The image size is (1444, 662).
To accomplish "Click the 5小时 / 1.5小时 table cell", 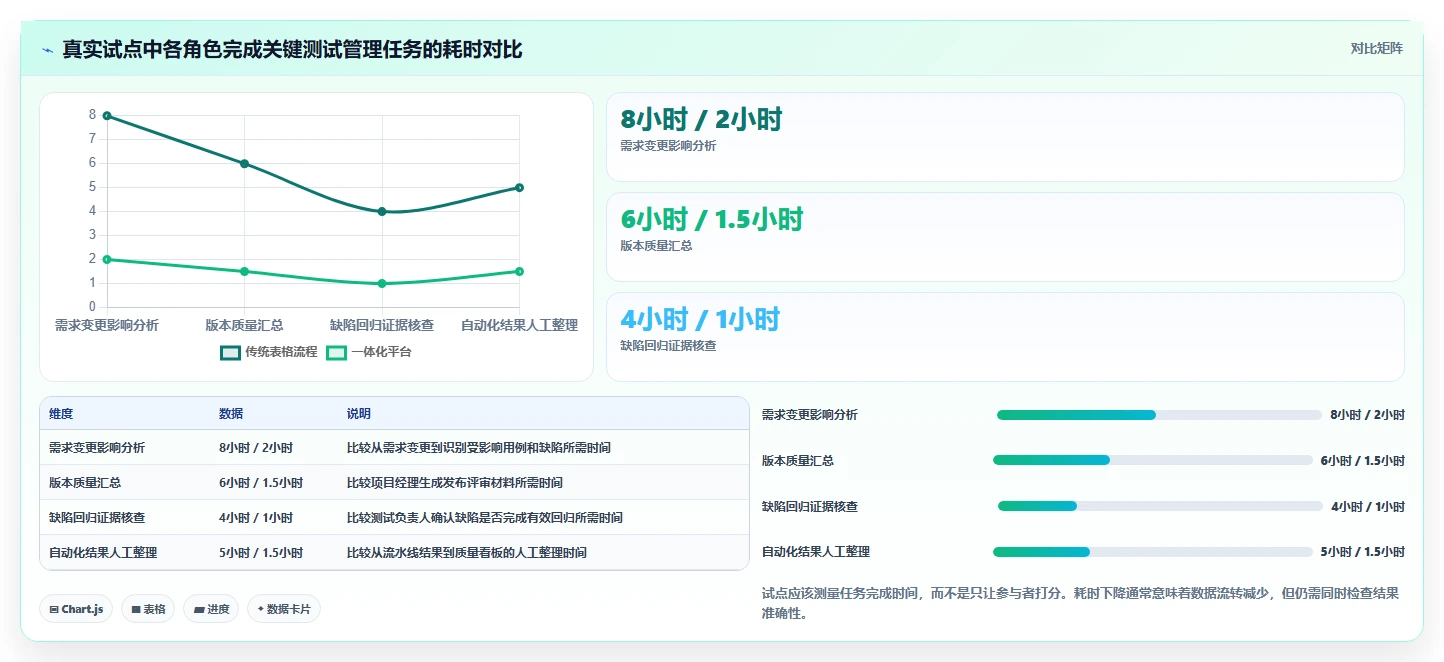I will point(274,553).
